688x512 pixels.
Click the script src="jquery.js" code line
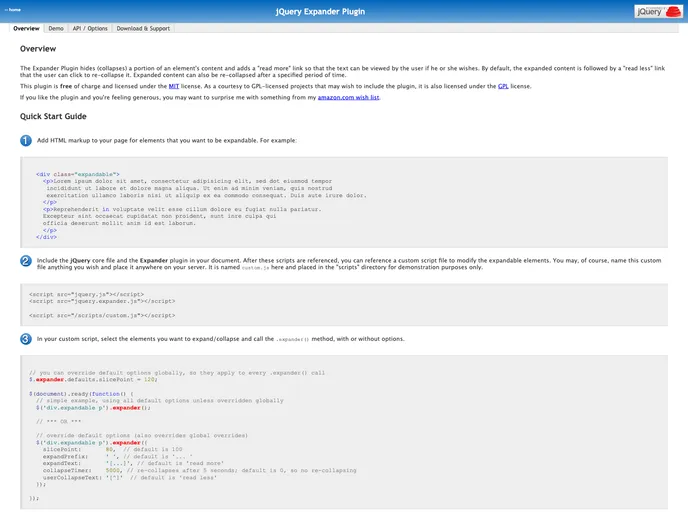coord(86,294)
